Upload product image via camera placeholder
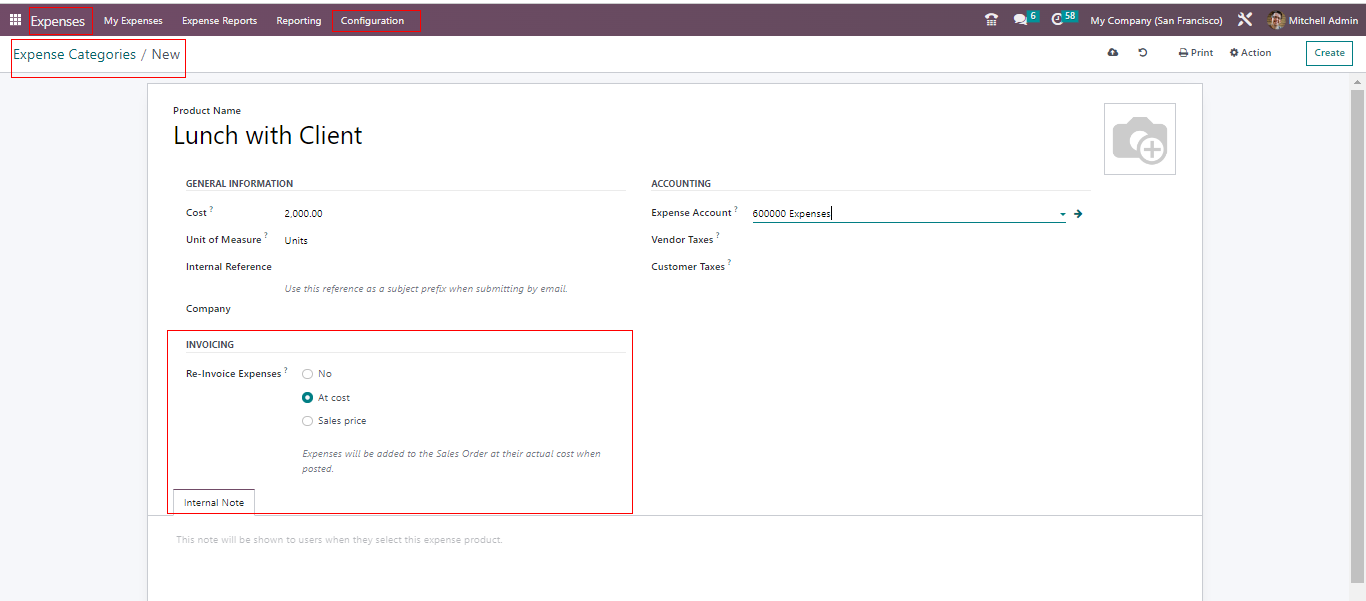Image resolution: width=1366 pixels, height=601 pixels. click(1139, 139)
